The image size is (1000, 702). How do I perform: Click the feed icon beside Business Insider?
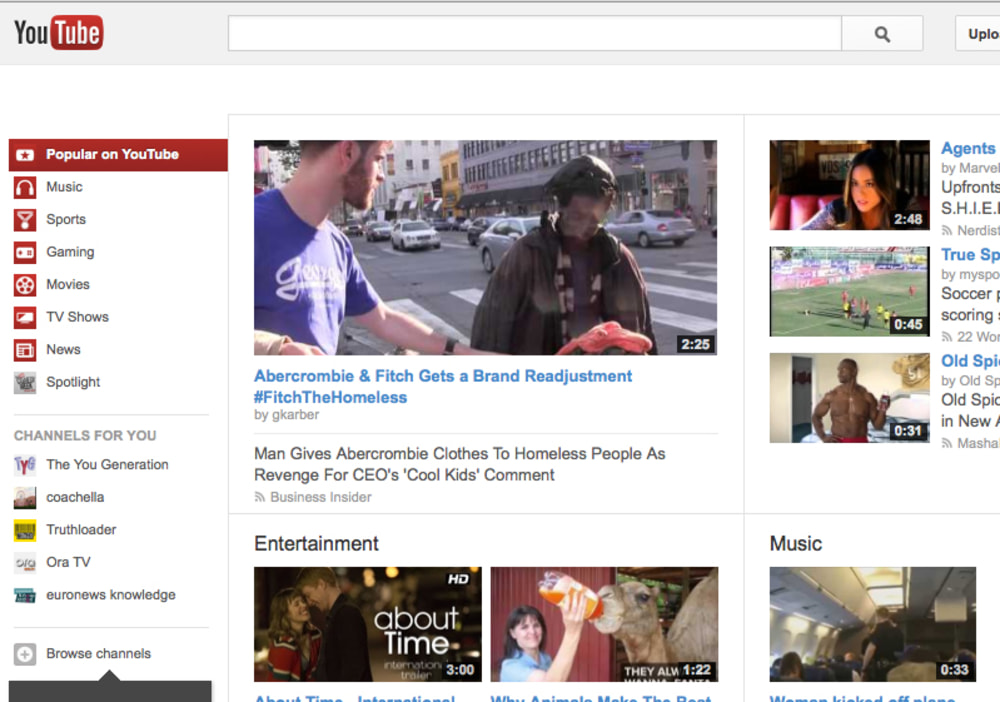[x=260, y=497]
